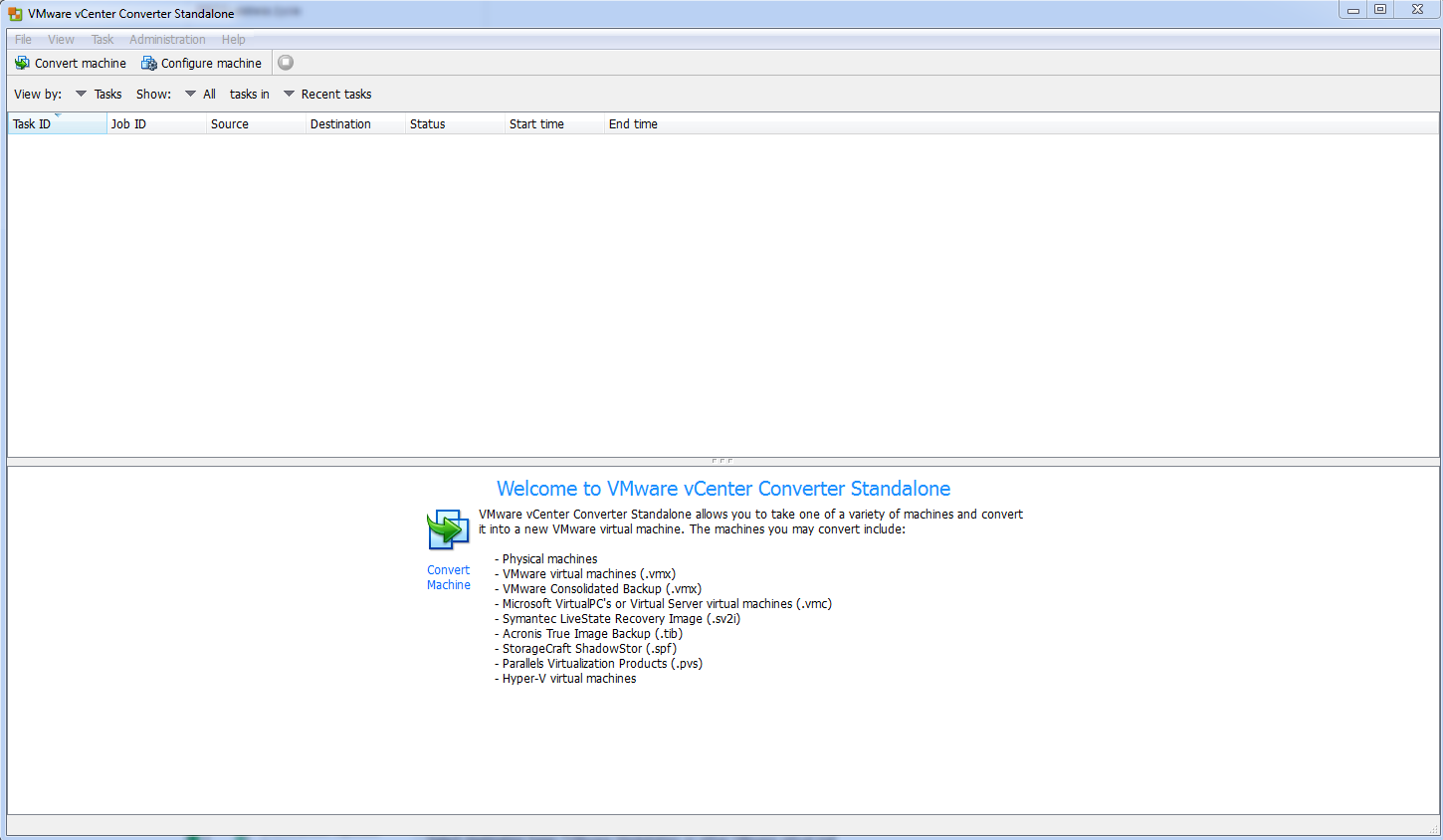The height and width of the screenshot is (840, 1443).
Task: Click the large Convert Machine arrow icon
Action: point(448,530)
